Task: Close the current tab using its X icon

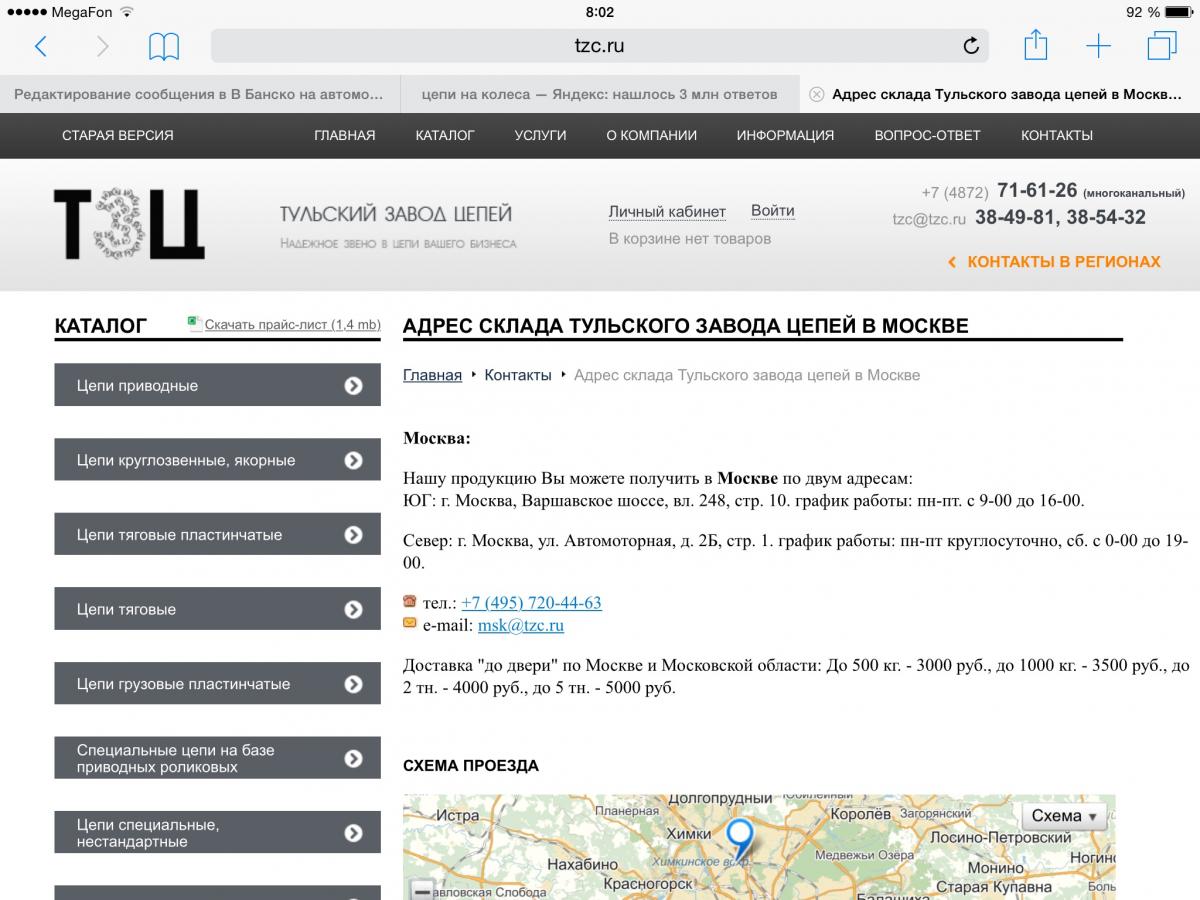Action: (x=816, y=94)
